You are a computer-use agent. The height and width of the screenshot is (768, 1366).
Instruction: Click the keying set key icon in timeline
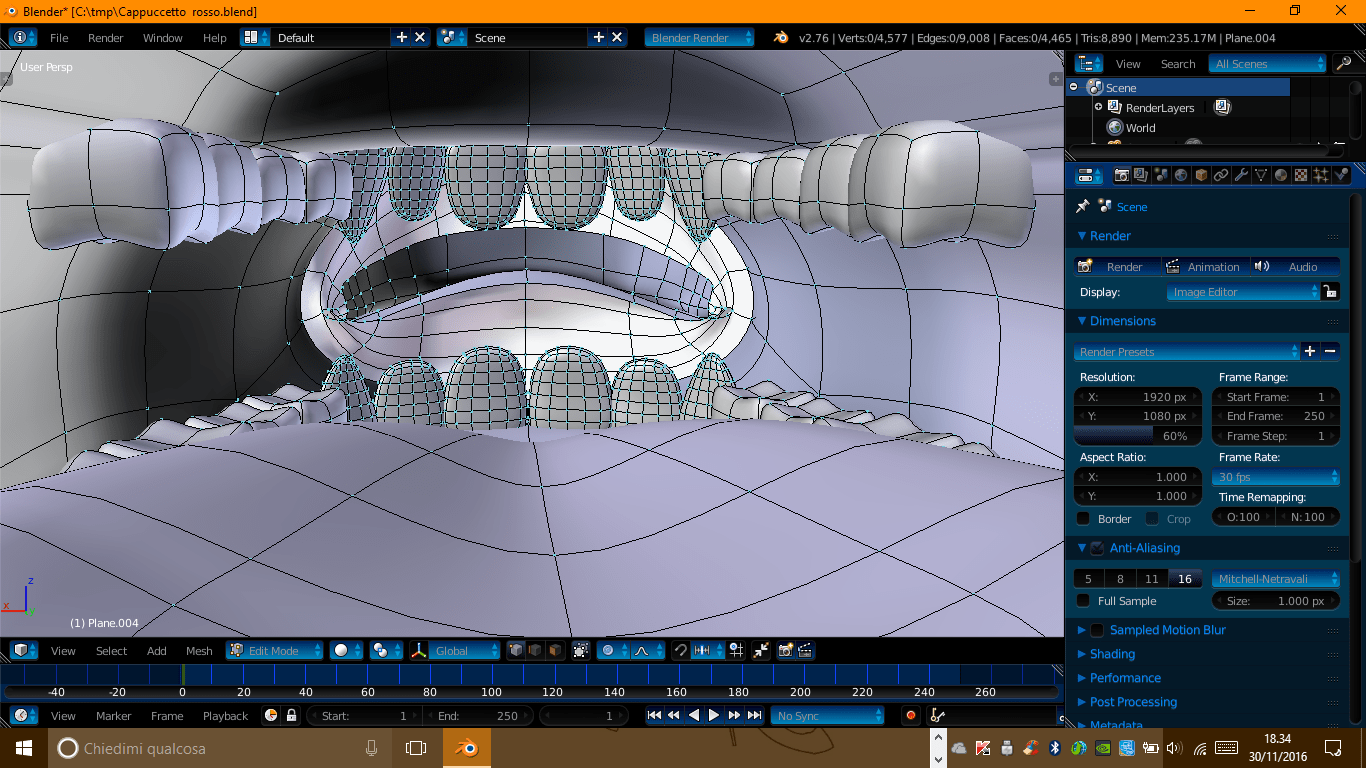937,715
